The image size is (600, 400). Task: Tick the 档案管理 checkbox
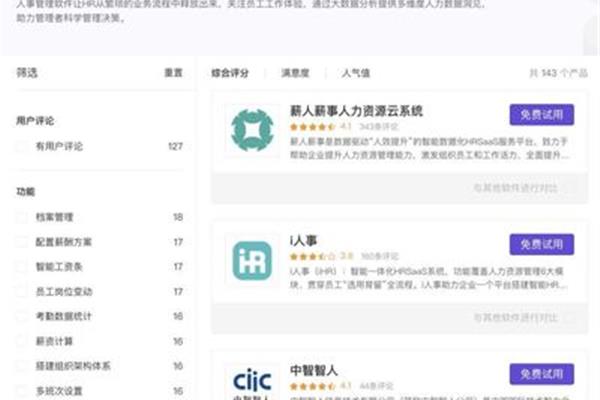coord(21,217)
